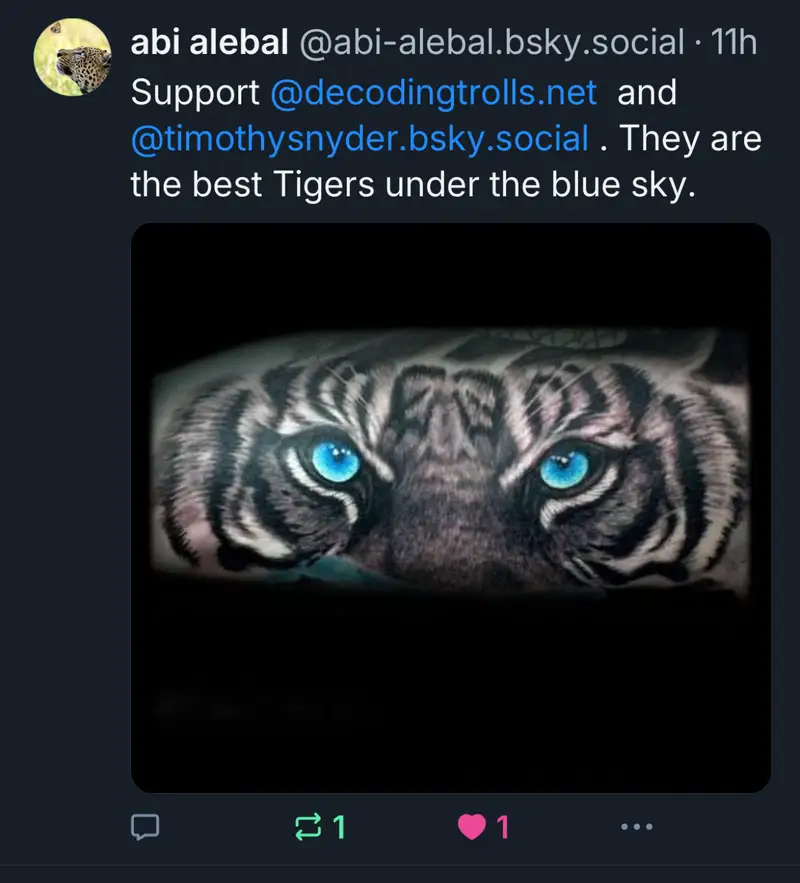This screenshot has width=800, height=883.
Task: Click the word 'Support' in the post
Action: click(195, 93)
